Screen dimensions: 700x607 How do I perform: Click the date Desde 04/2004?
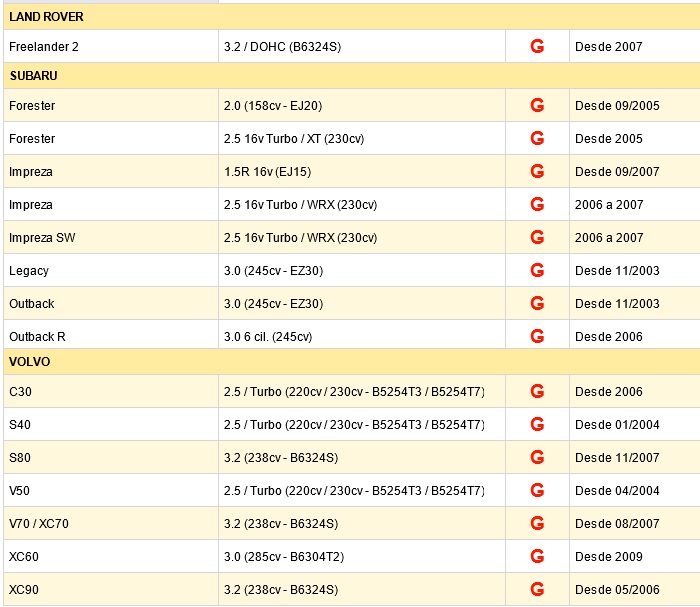617,491
